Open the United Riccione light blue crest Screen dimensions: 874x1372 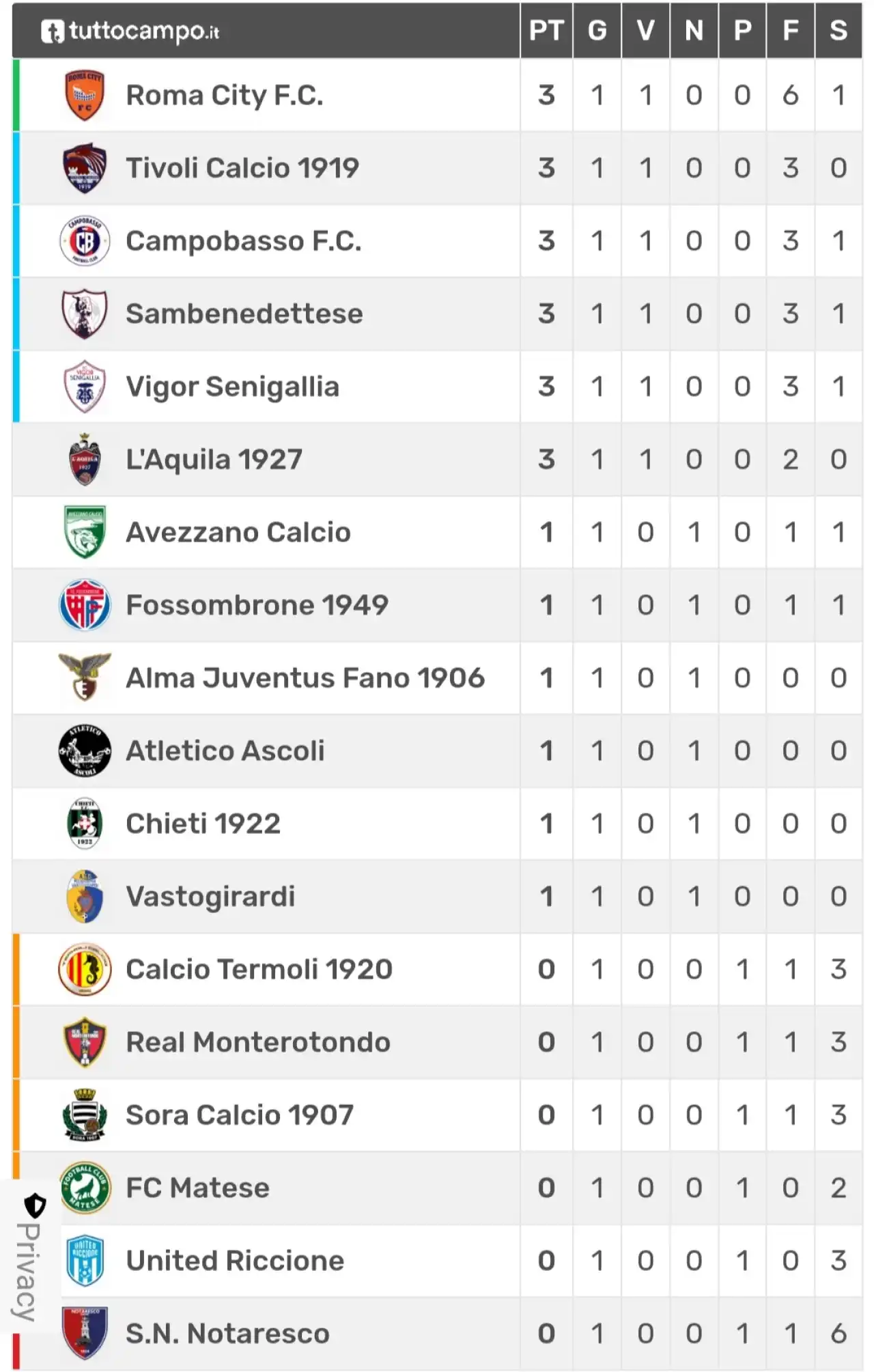[85, 1261]
